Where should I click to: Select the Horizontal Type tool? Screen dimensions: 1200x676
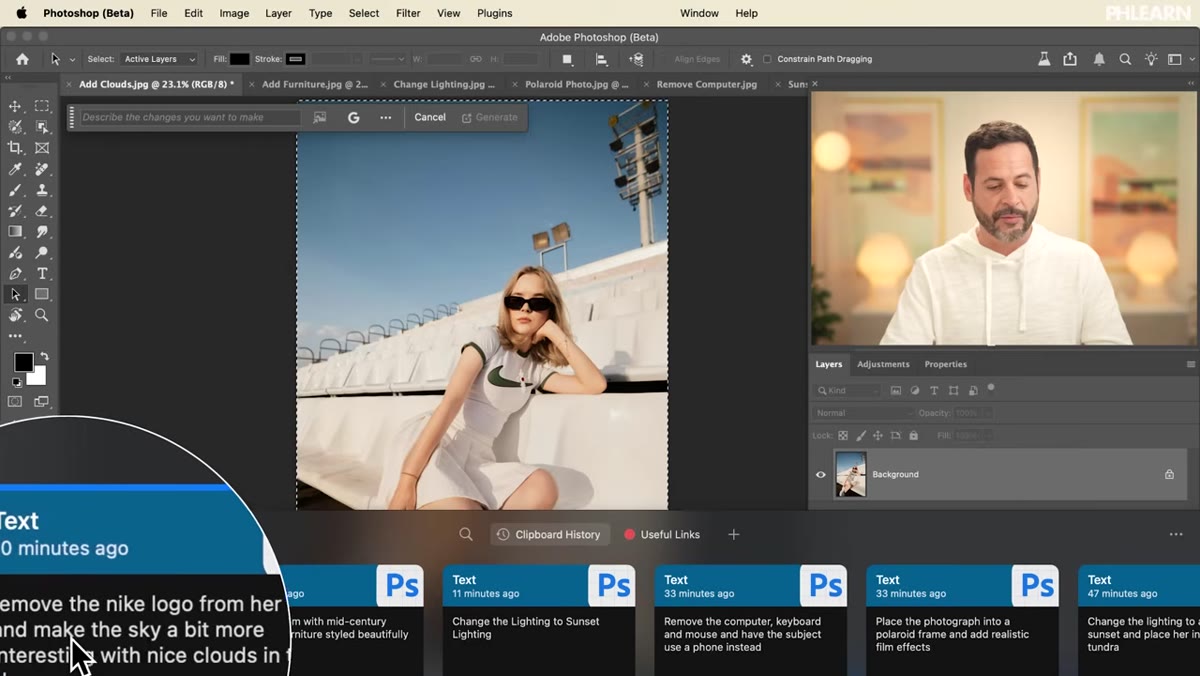pos(42,274)
